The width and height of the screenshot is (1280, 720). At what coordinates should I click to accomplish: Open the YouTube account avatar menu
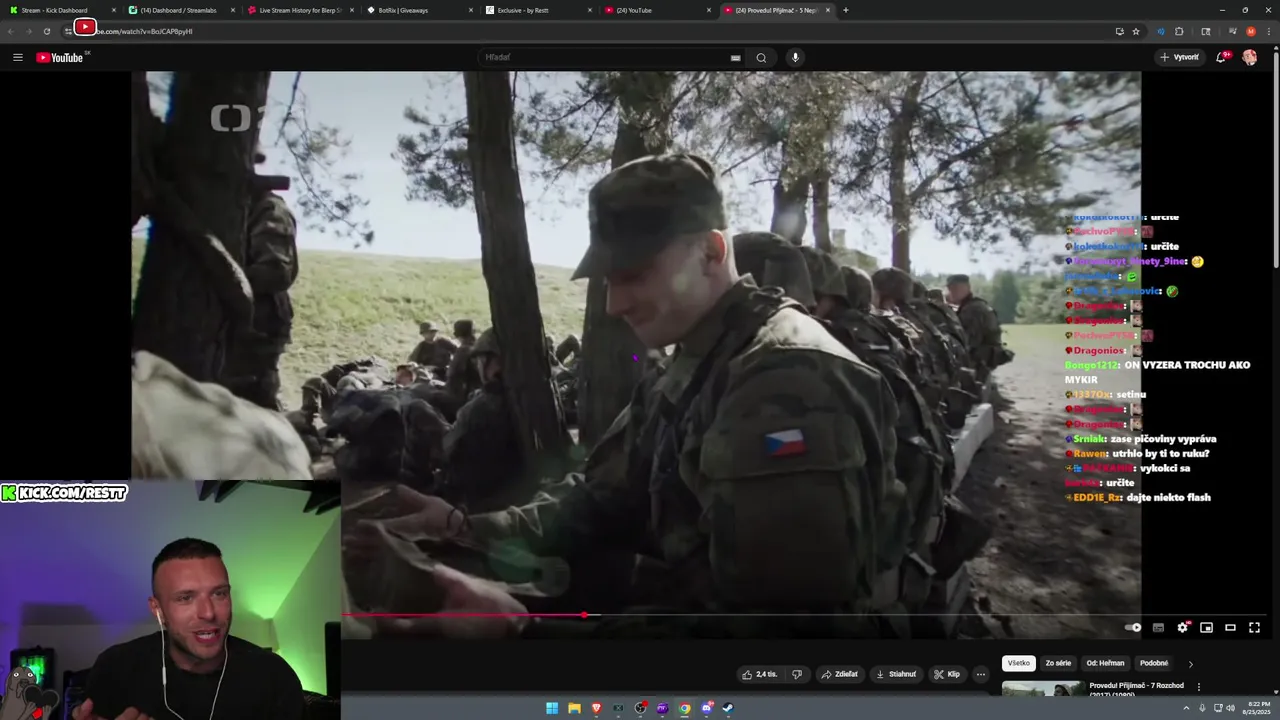pyautogui.click(x=1250, y=57)
